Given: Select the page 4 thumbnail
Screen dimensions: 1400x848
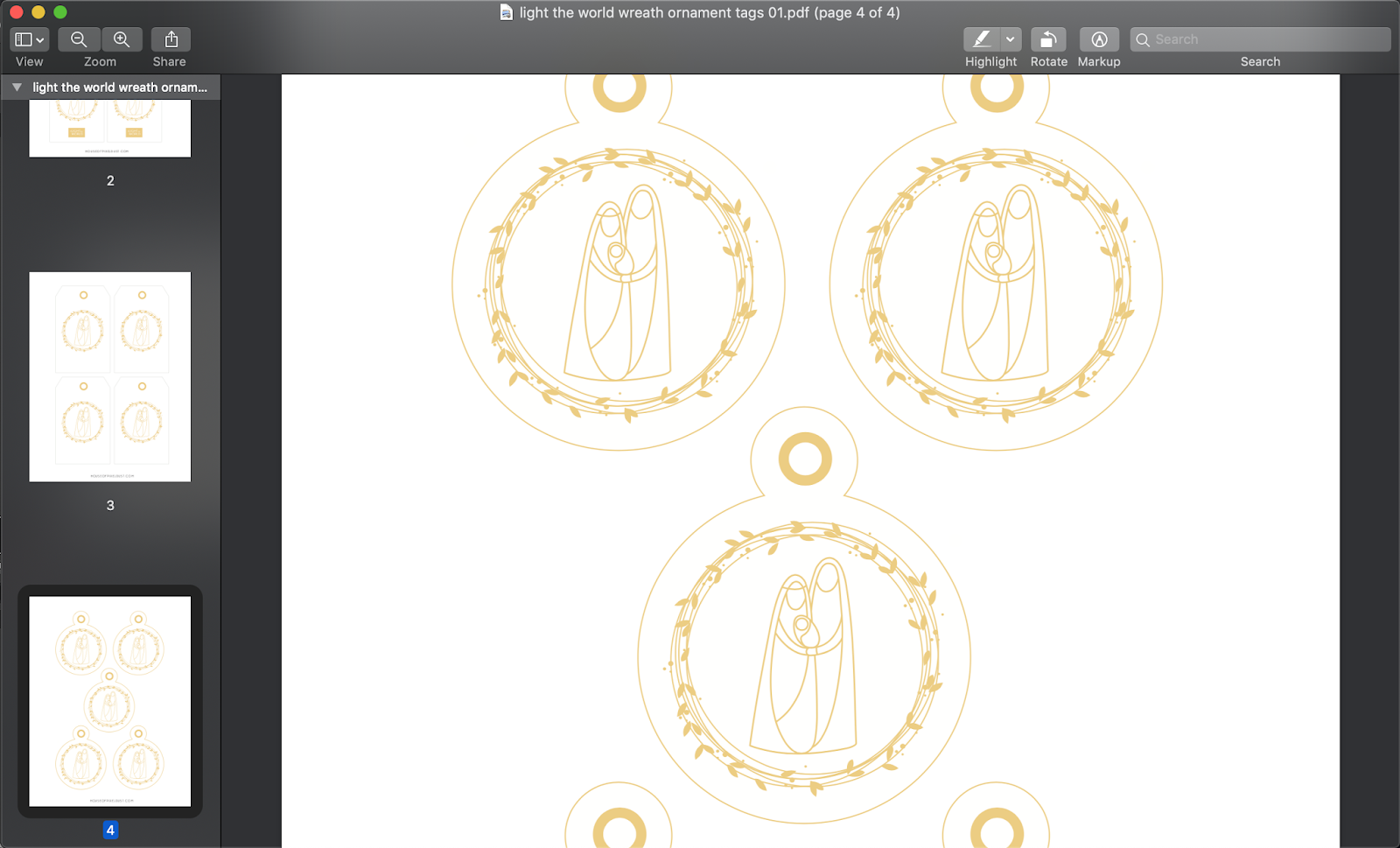Looking at the screenshot, I should [x=110, y=702].
